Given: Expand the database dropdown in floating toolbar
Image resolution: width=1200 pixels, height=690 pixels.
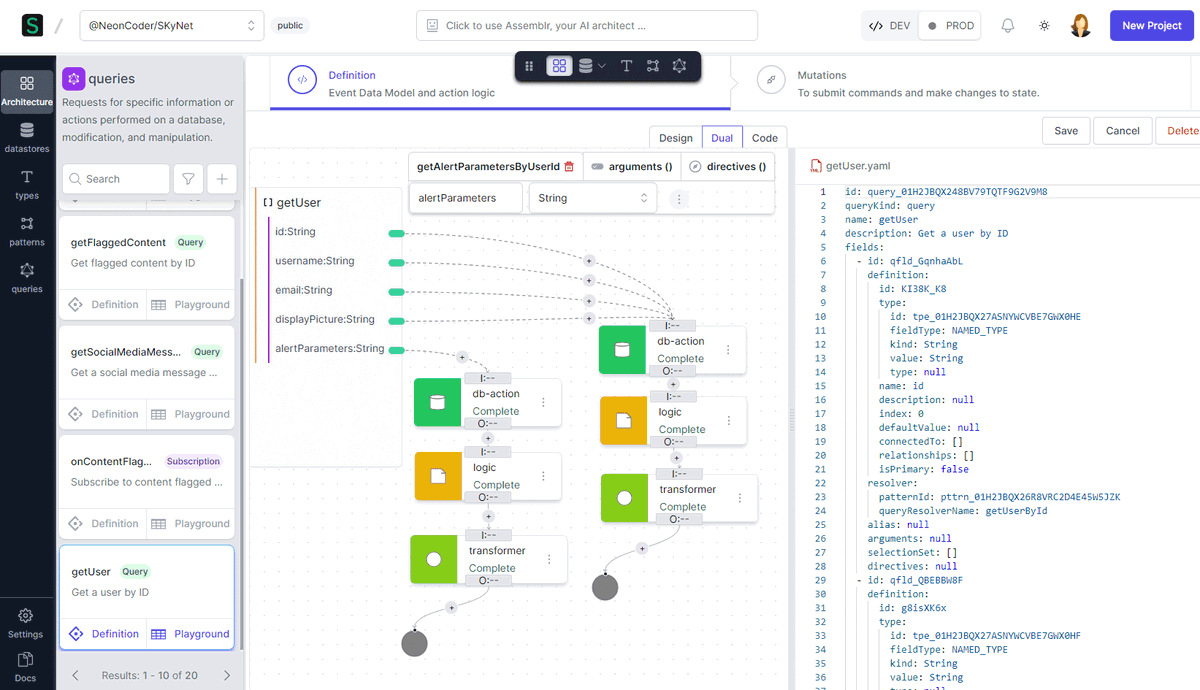Looking at the screenshot, I should click(592, 66).
